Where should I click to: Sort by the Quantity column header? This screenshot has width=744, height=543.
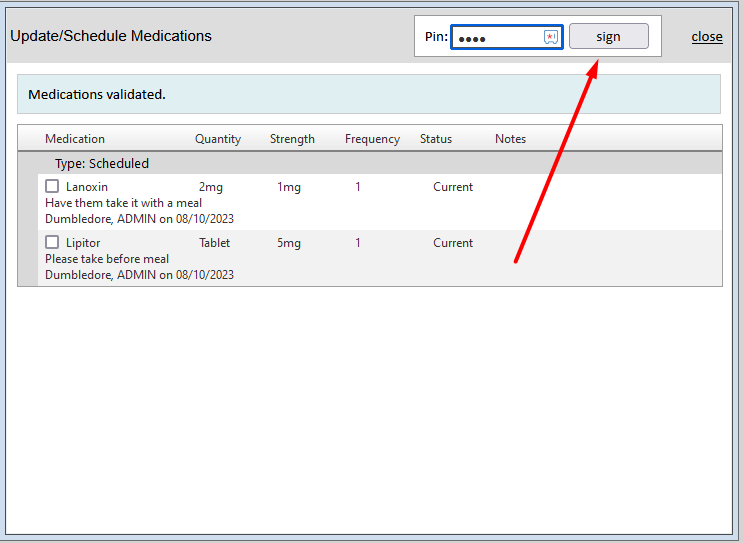point(218,139)
